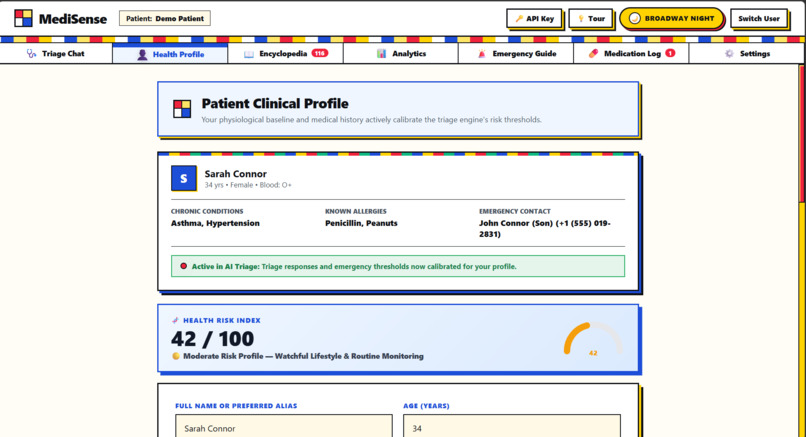The height and width of the screenshot is (437, 806).
Task: Click the 'Patient Clinical Profile' heading
Action: click(275, 103)
